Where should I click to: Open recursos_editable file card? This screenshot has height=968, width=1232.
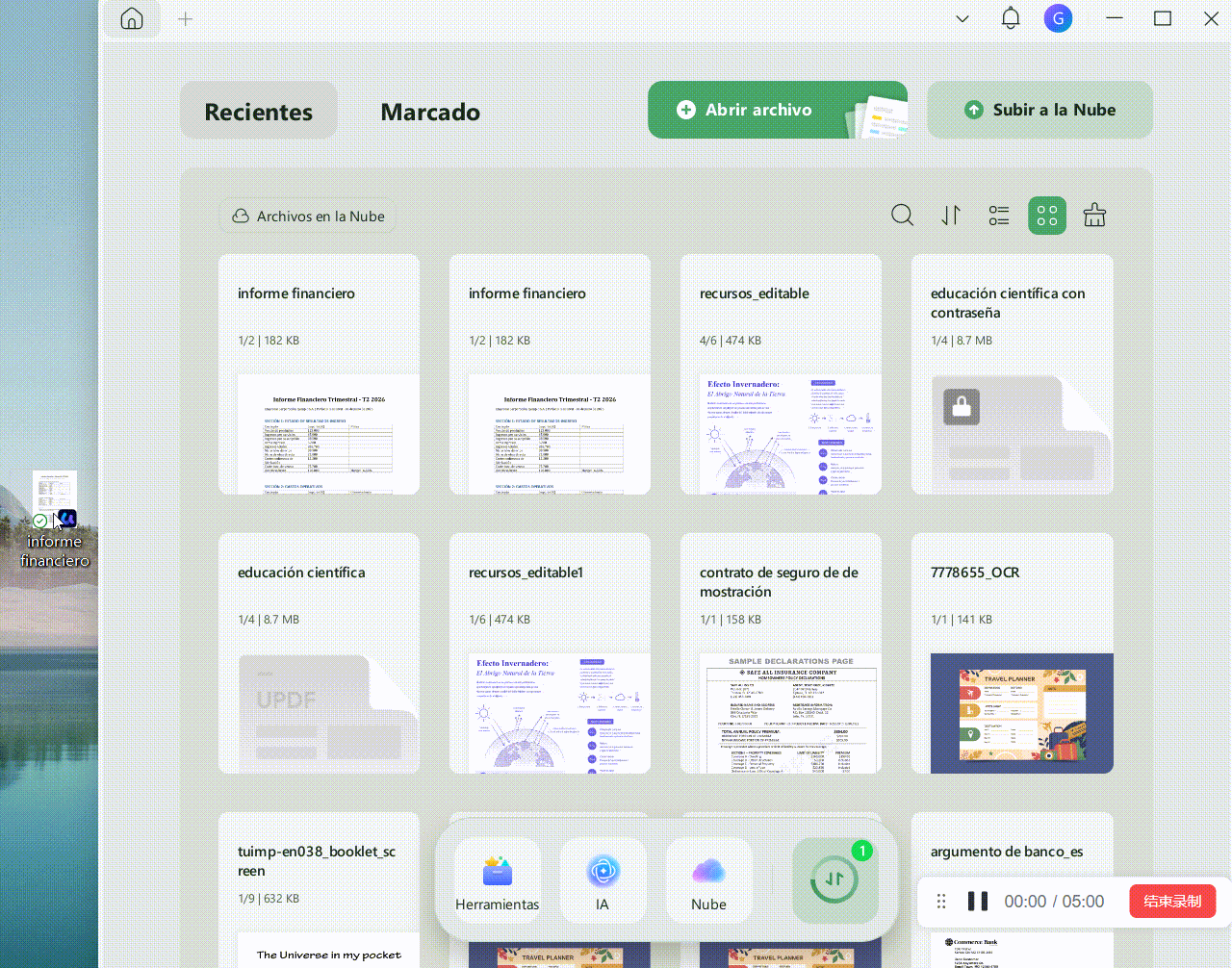click(781, 374)
